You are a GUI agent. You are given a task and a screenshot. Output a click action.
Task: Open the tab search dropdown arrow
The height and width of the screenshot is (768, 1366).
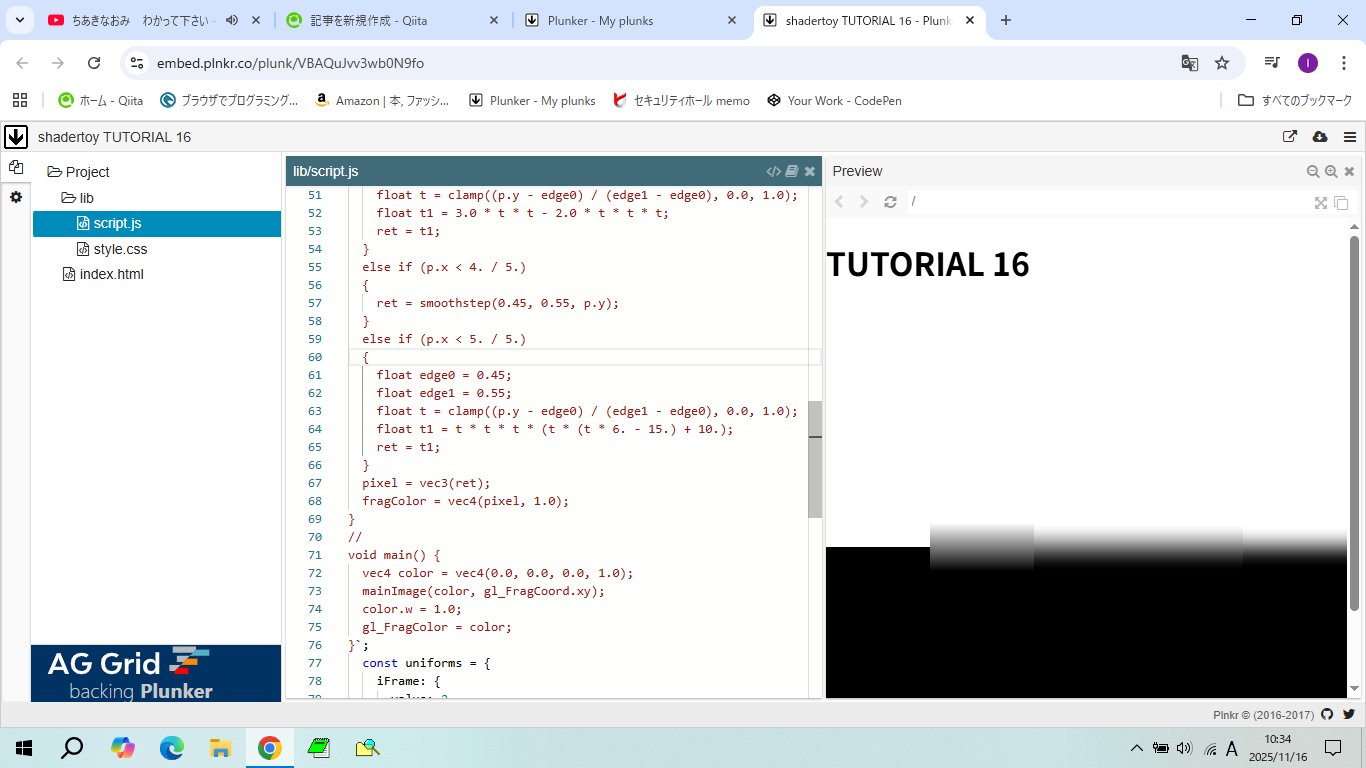[x=19, y=20]
